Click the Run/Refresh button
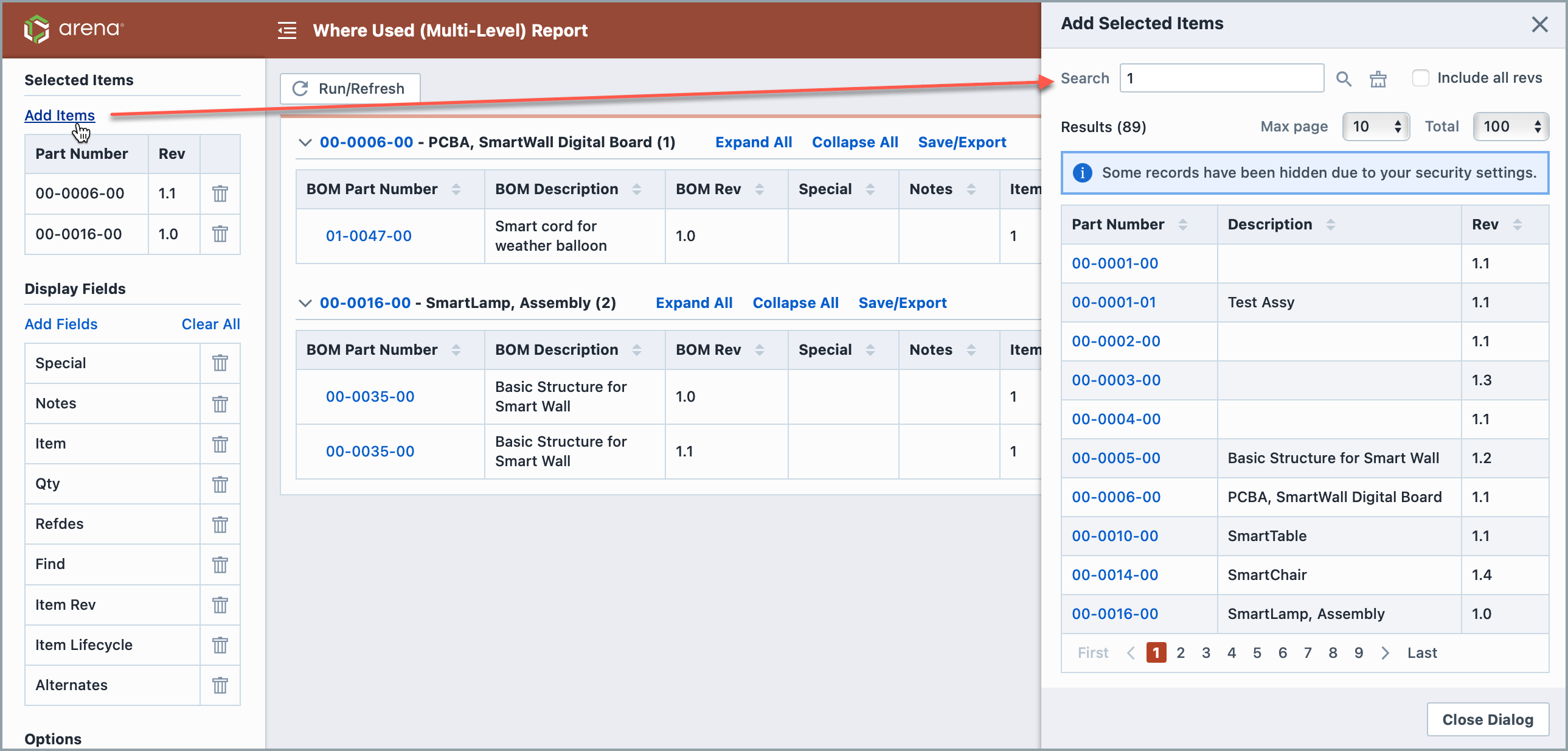This screenshot has width=1568, height=751. (x=350, y=89)
